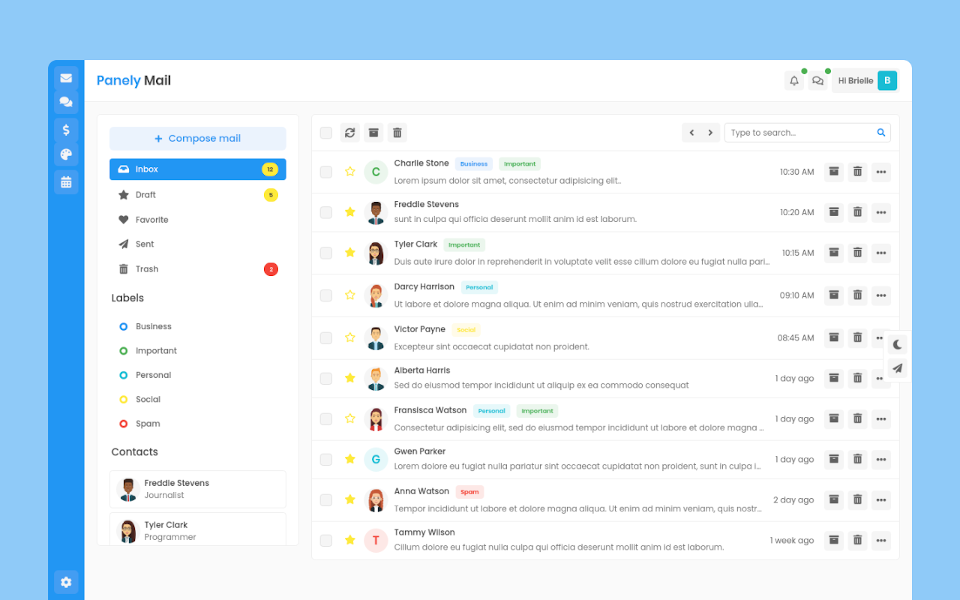The width and height of the screenshot is (960, 600).
Task: Filter by the Important label
Action: pyautogui.click(x=156, y=351)
